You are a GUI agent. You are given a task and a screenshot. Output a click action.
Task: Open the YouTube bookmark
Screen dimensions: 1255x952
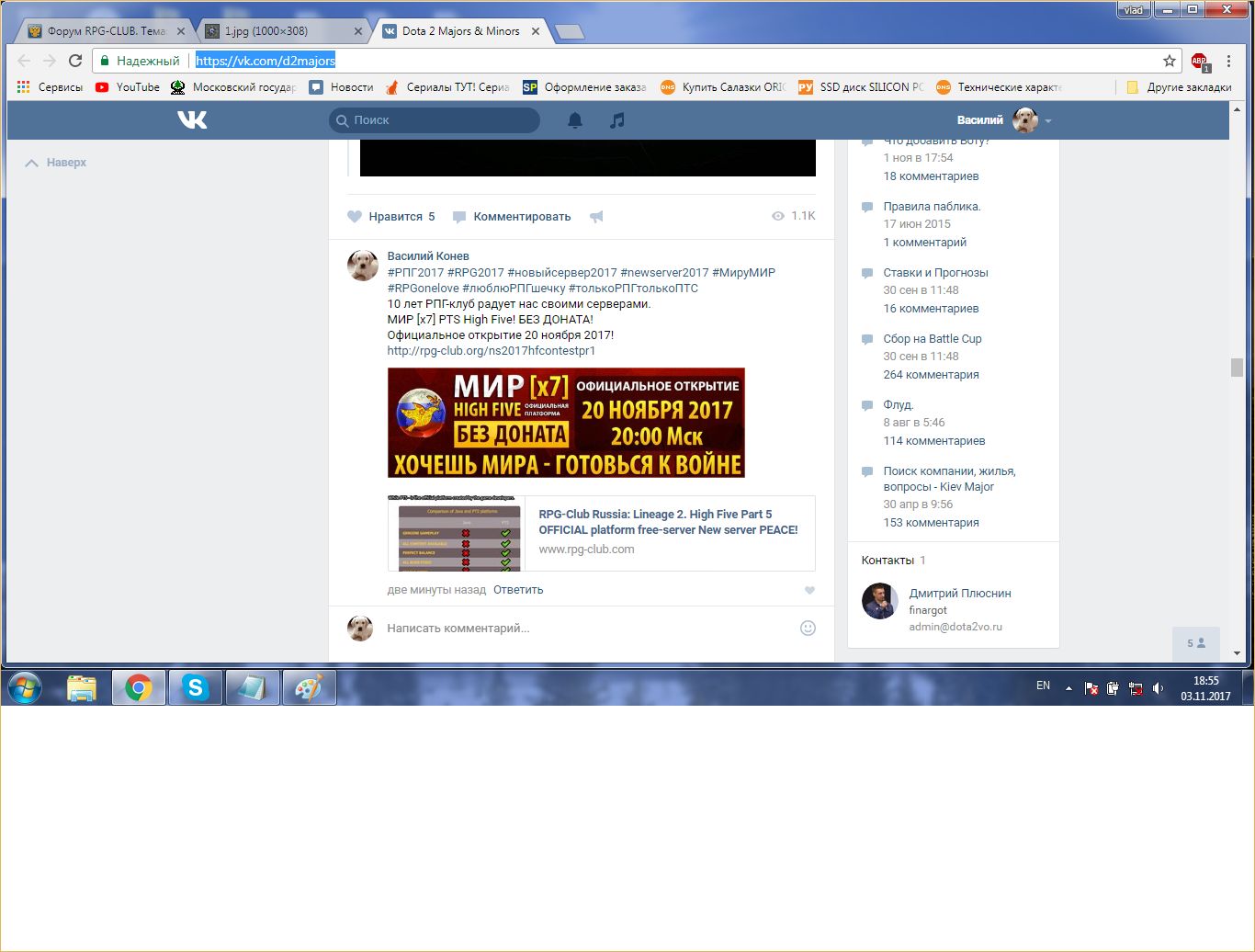click(x=127, y=87)
